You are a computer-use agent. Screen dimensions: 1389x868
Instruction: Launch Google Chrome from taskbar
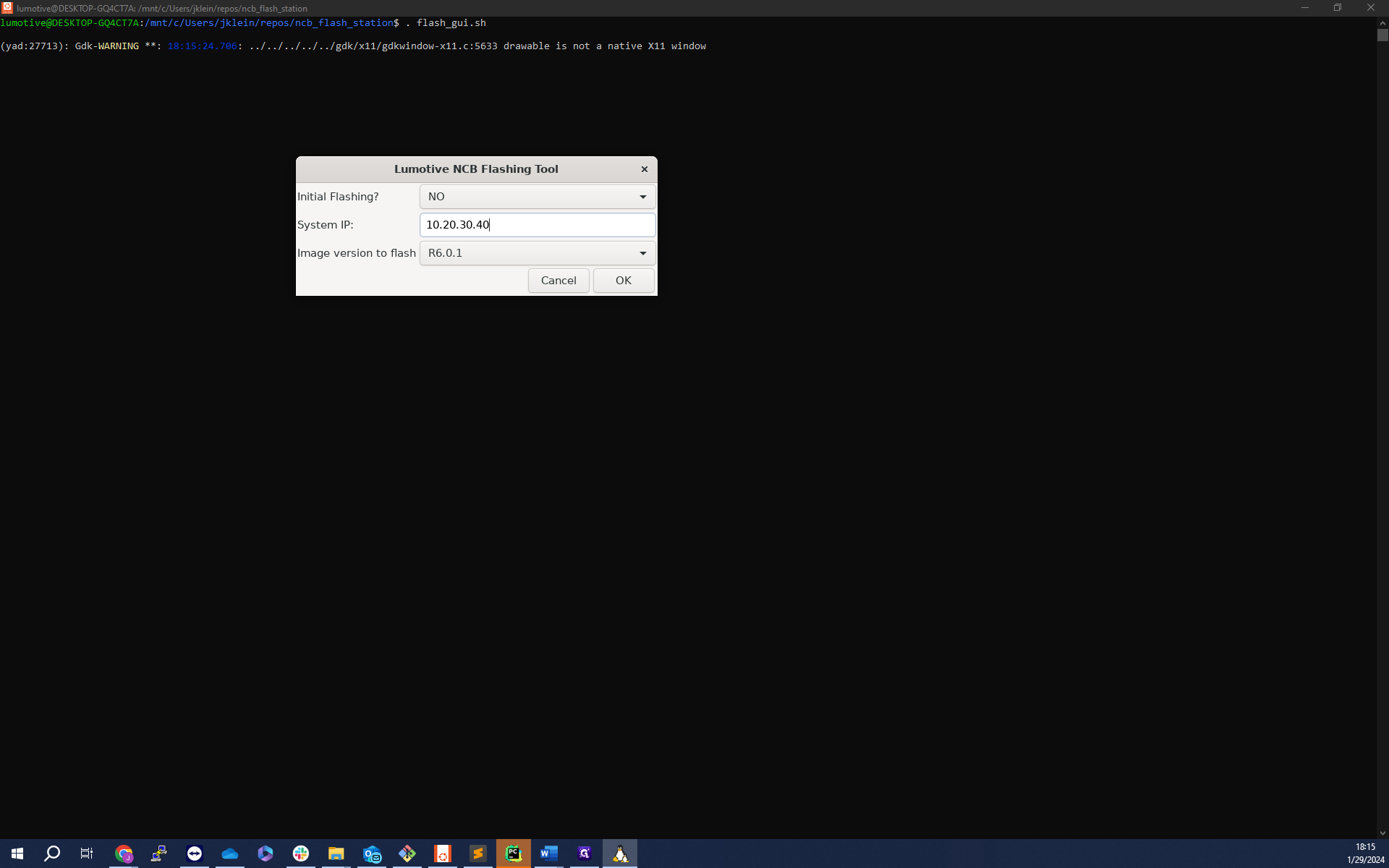pos(124,854)
